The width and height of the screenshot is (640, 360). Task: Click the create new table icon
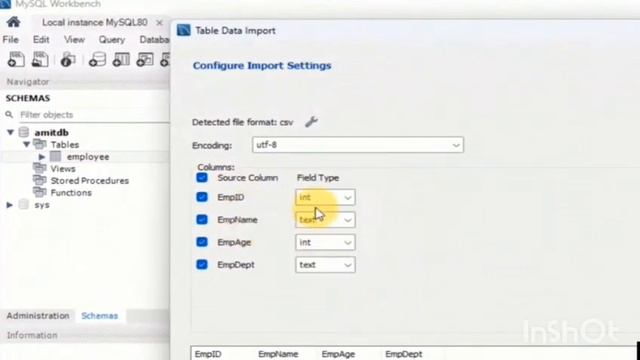point(121,60)
